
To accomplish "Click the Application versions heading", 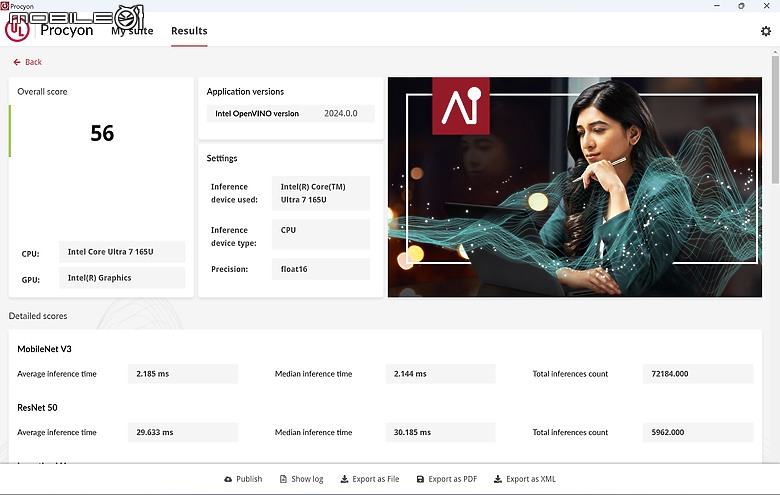I will pos(245,92).
